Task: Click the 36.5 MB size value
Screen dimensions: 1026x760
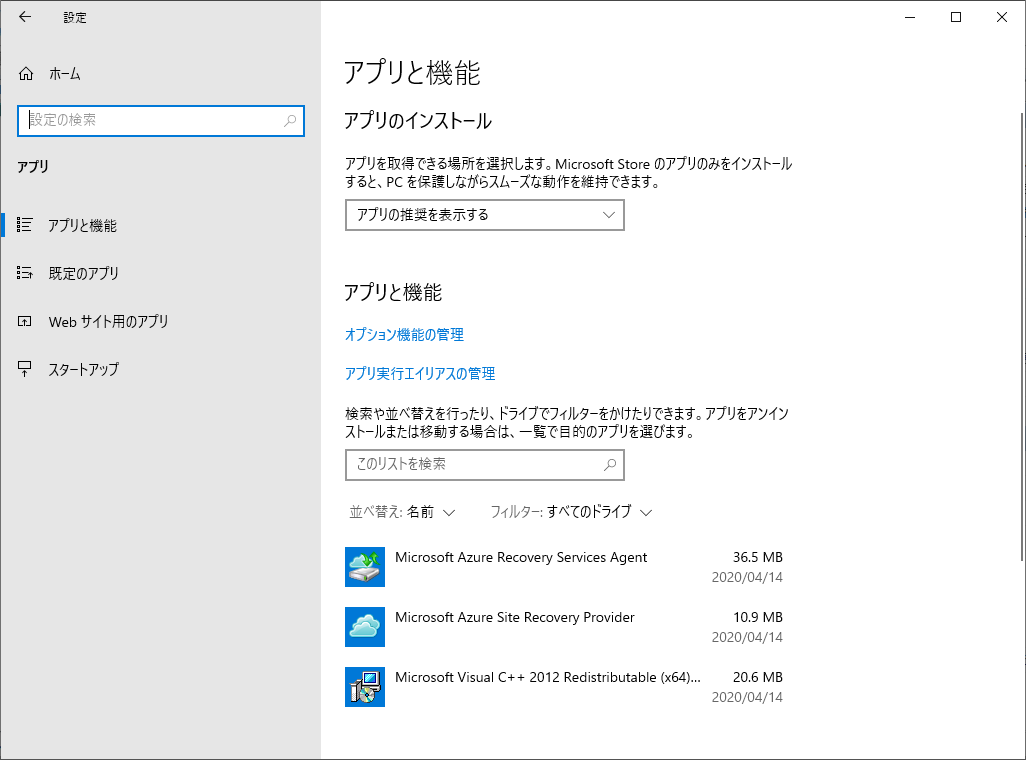Action: pos(758,557)
